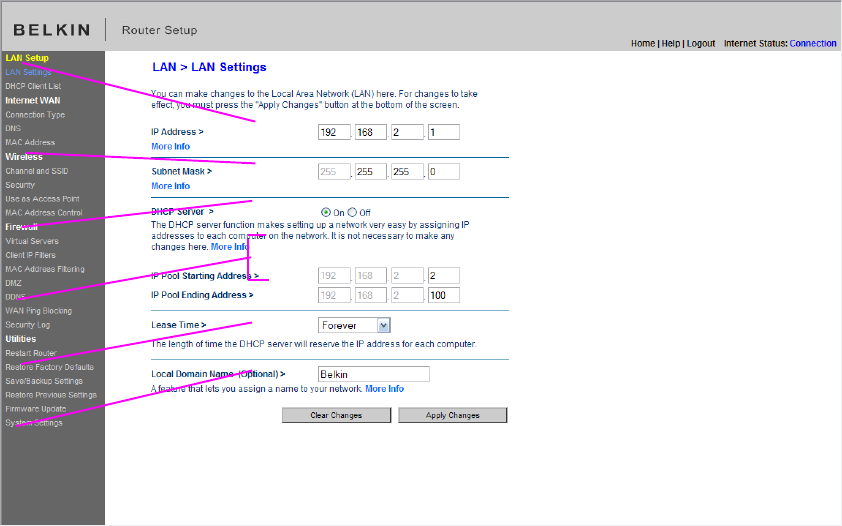Open Client IP Filters page
842x526 pixels.
pos(30,255)
